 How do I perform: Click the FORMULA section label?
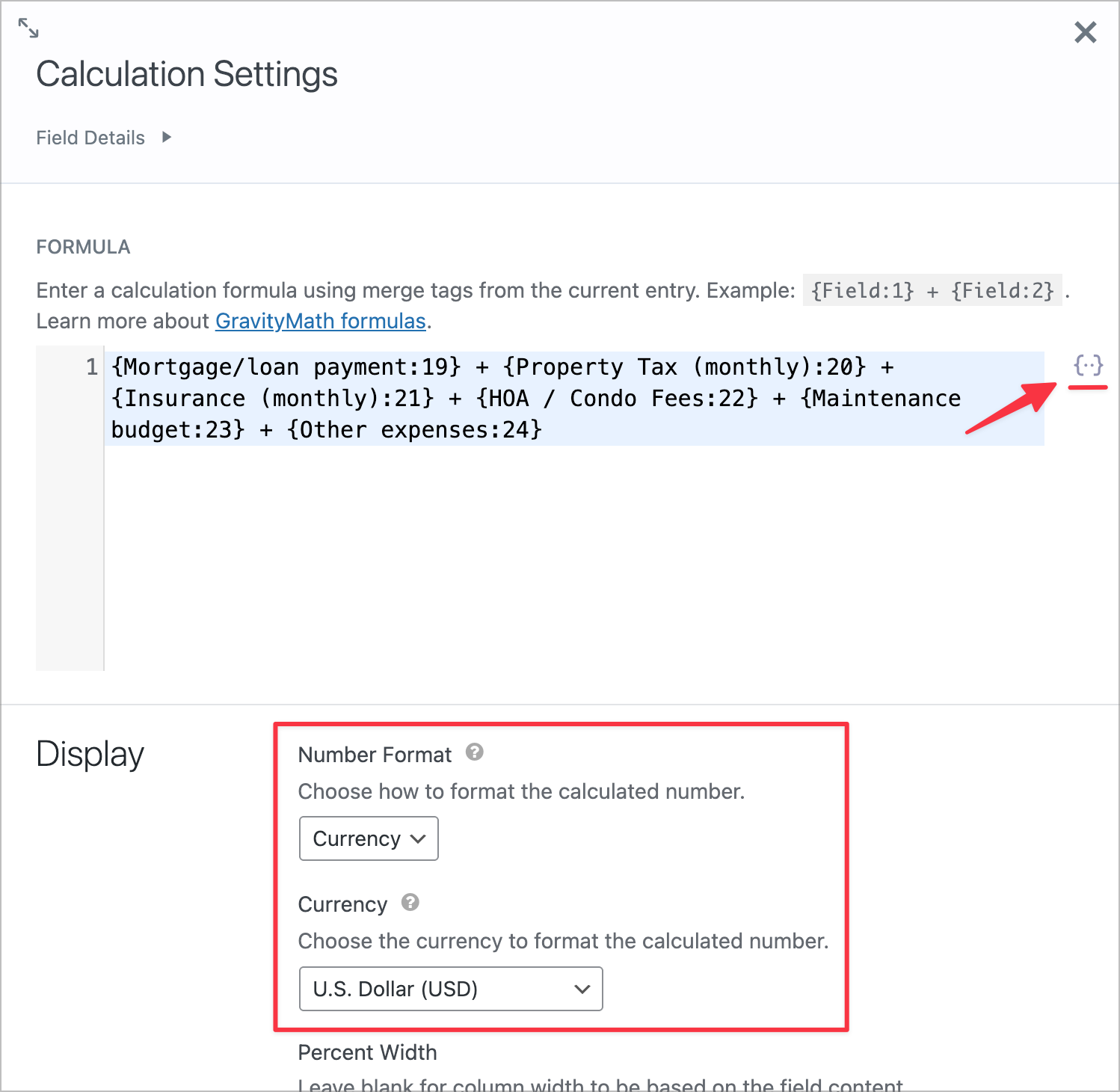83,247
